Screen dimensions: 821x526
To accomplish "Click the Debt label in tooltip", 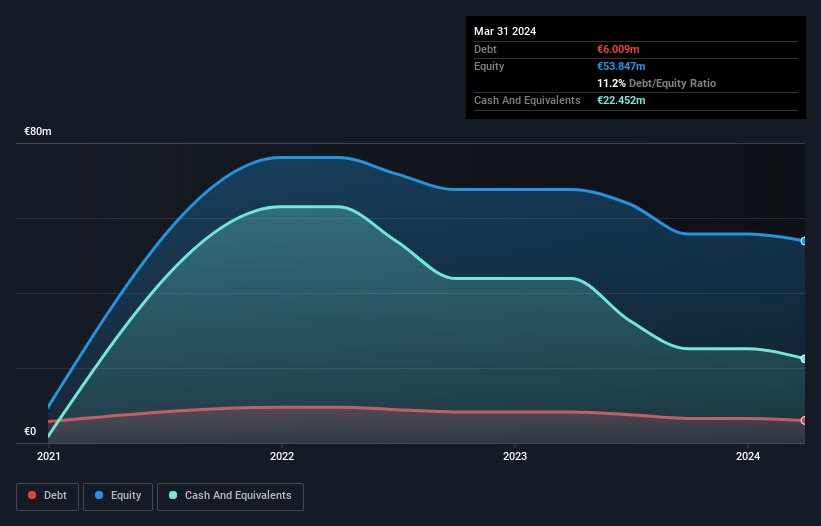I will click(485, 49).
